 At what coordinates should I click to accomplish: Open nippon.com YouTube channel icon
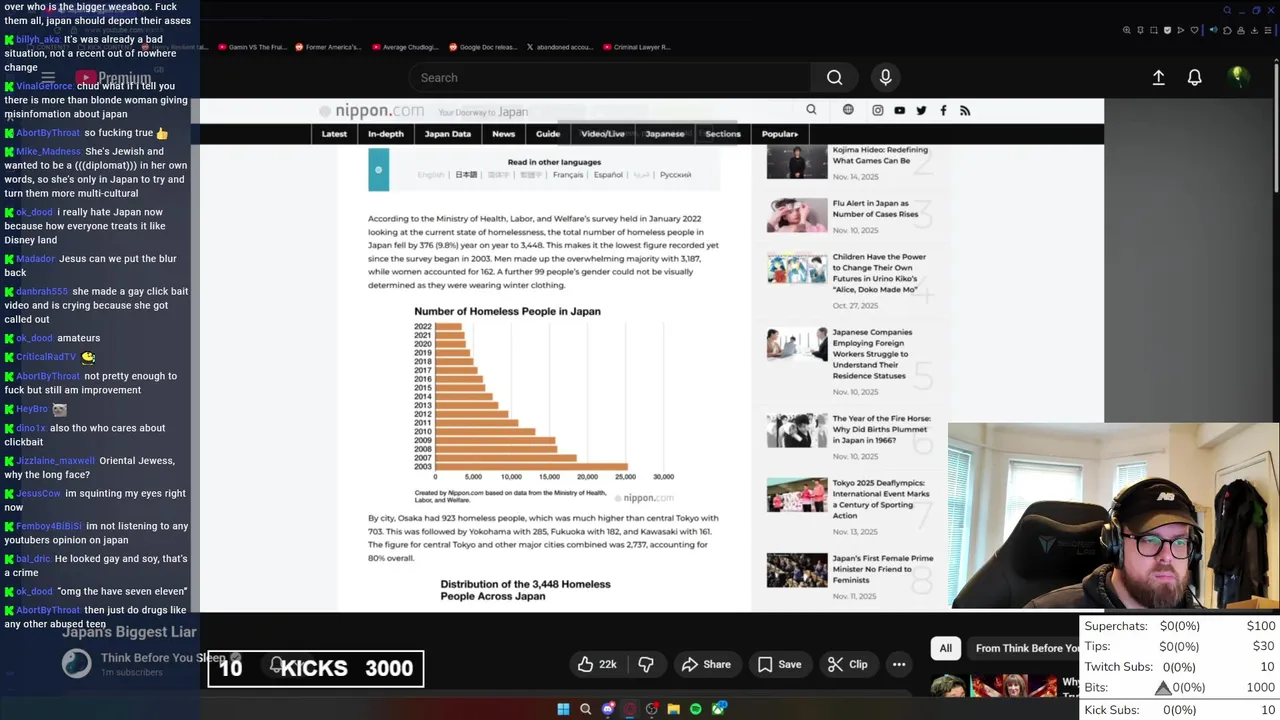899,110
